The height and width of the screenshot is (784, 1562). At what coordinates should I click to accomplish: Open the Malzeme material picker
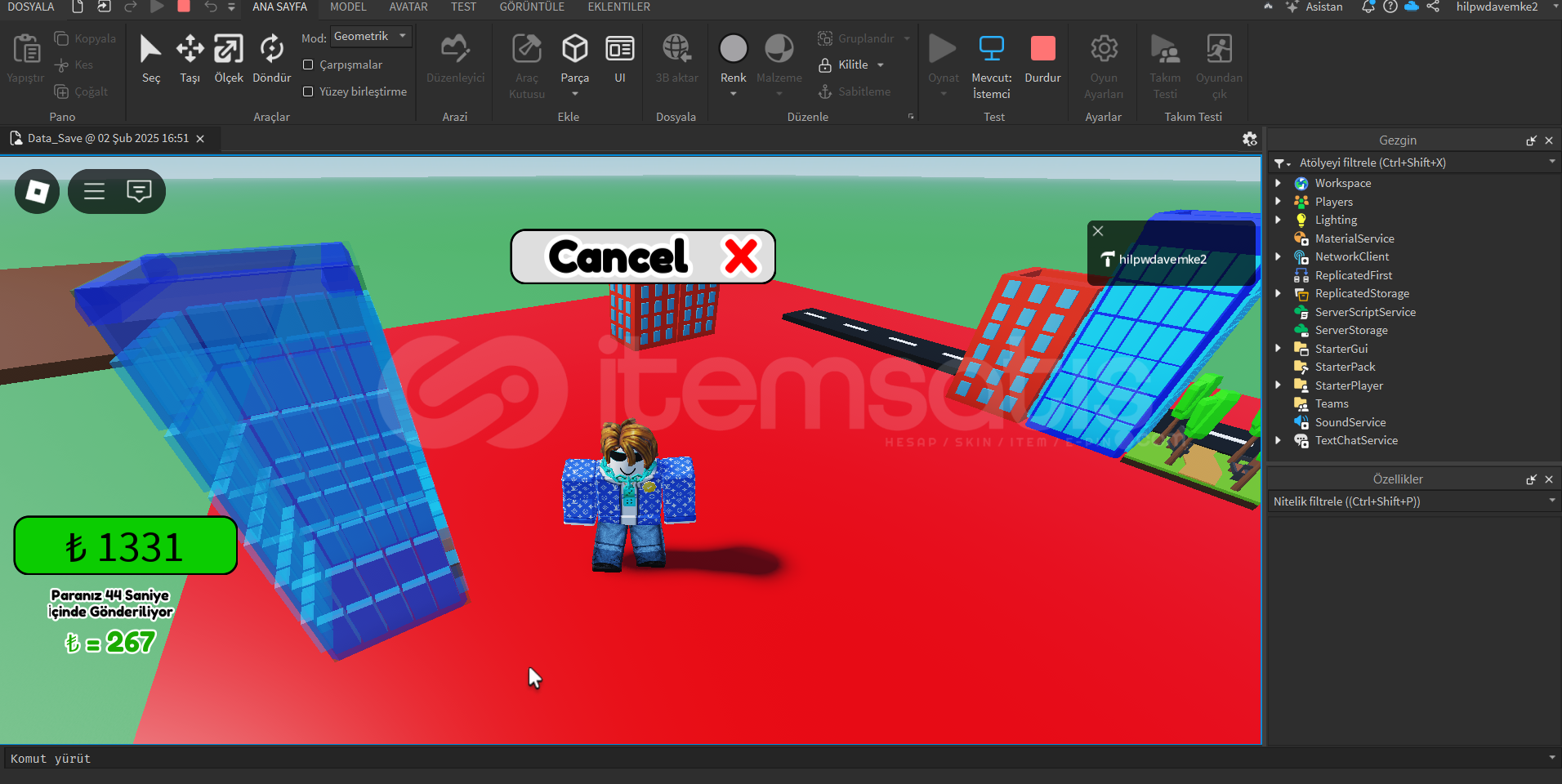779,58
